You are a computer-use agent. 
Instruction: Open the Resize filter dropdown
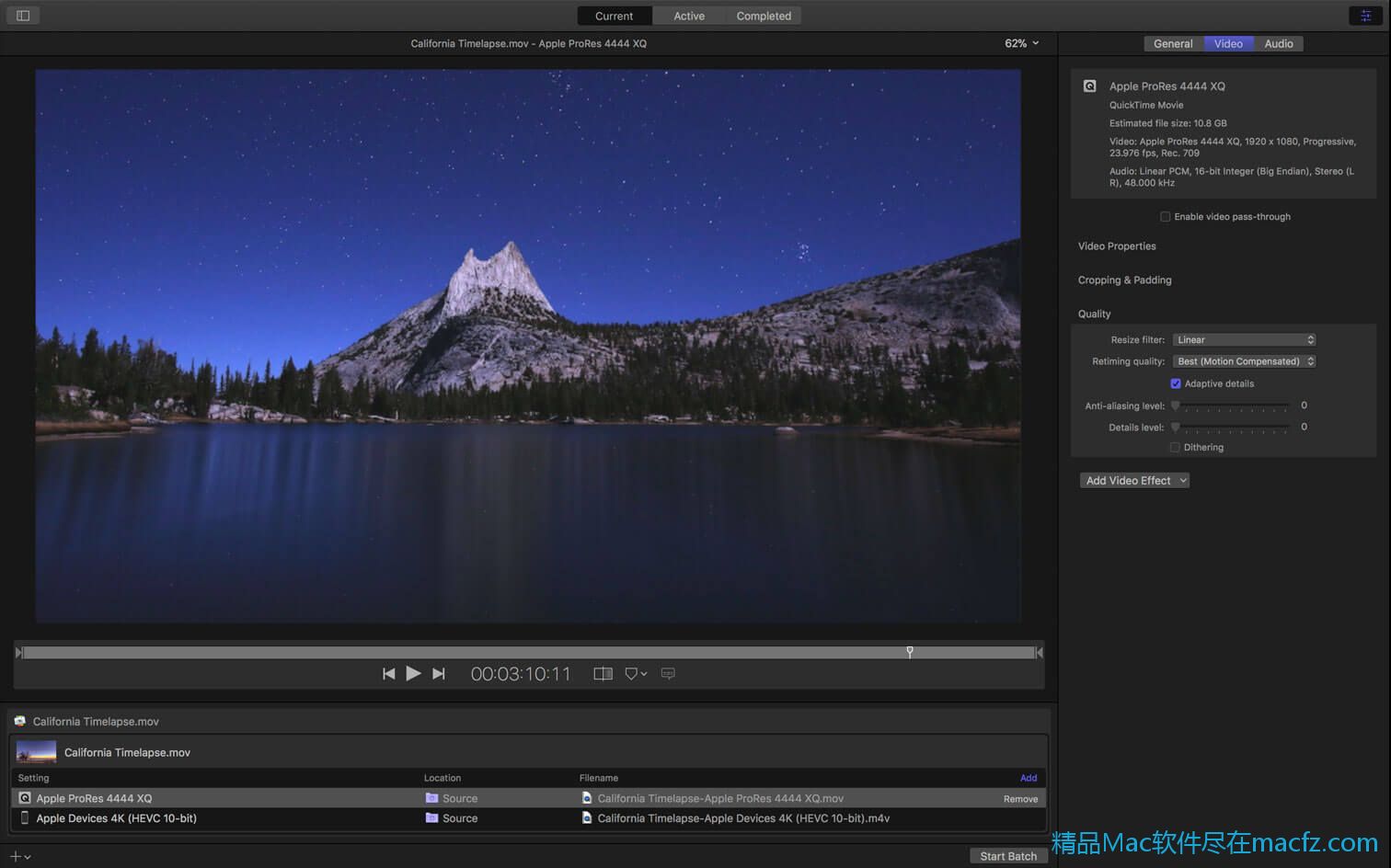1245,340
